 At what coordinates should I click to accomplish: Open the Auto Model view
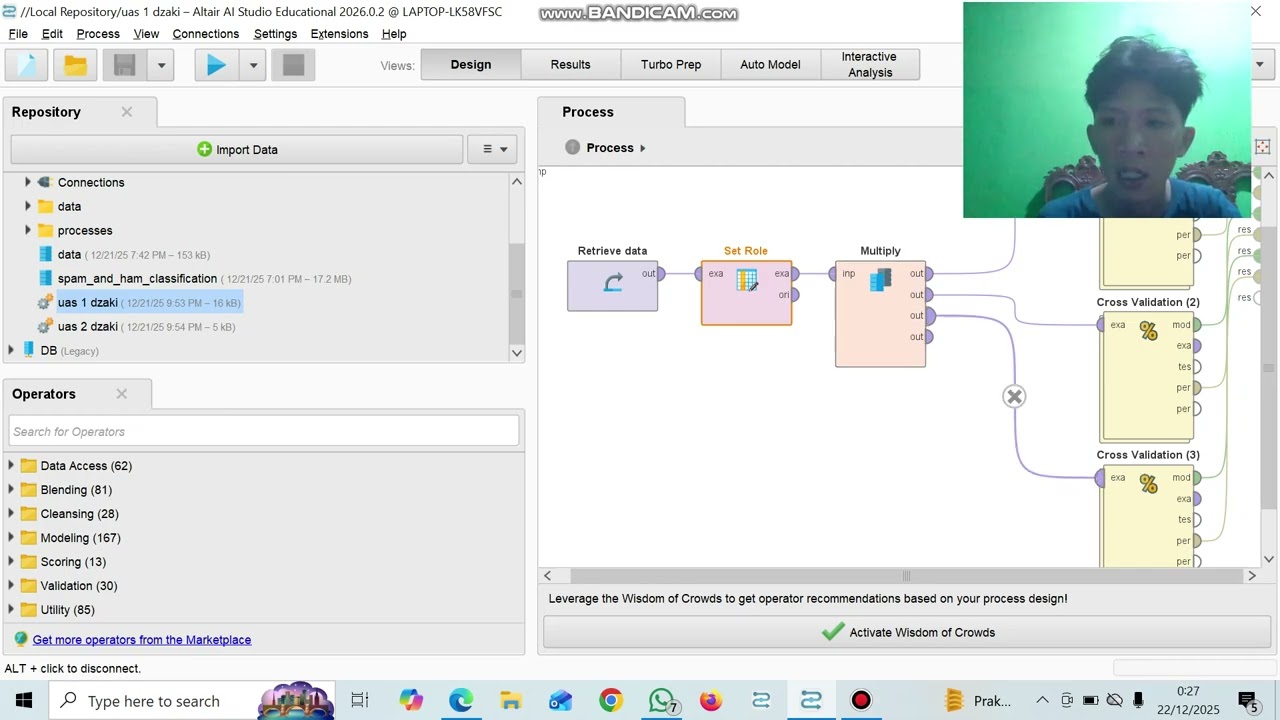point(770,64)
